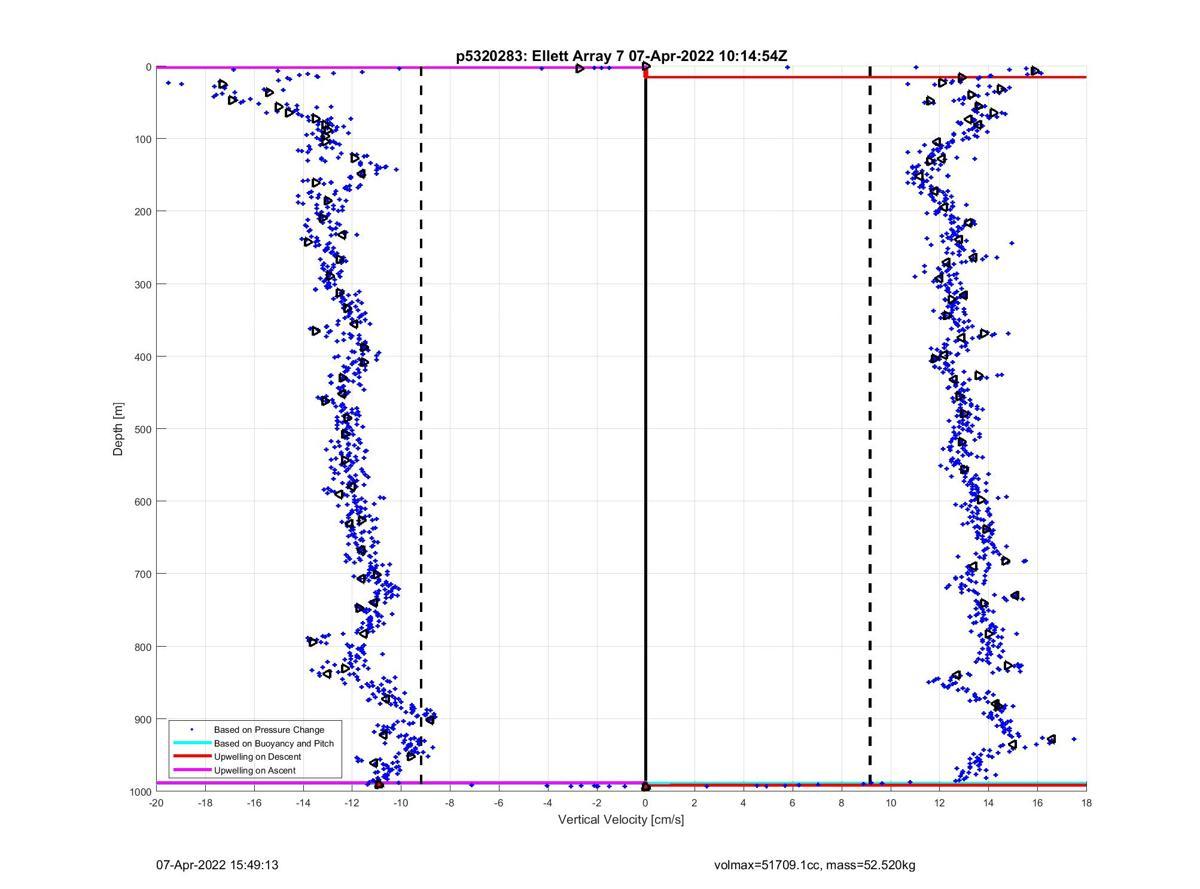Screen dimensions: 1200x889
Task: Click the cyan line legend swatch
Action: pyautogui.click(x=192, y=743)
